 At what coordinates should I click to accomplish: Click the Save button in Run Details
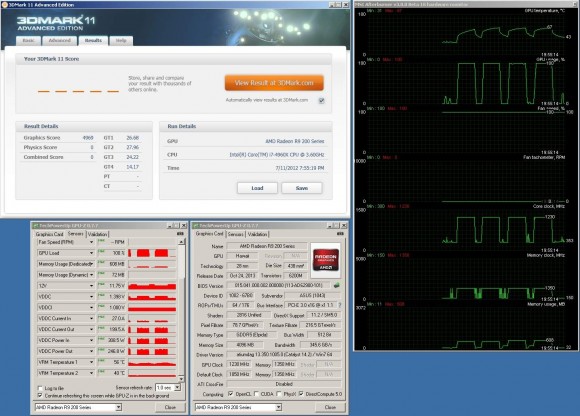[x=301, y=188]
